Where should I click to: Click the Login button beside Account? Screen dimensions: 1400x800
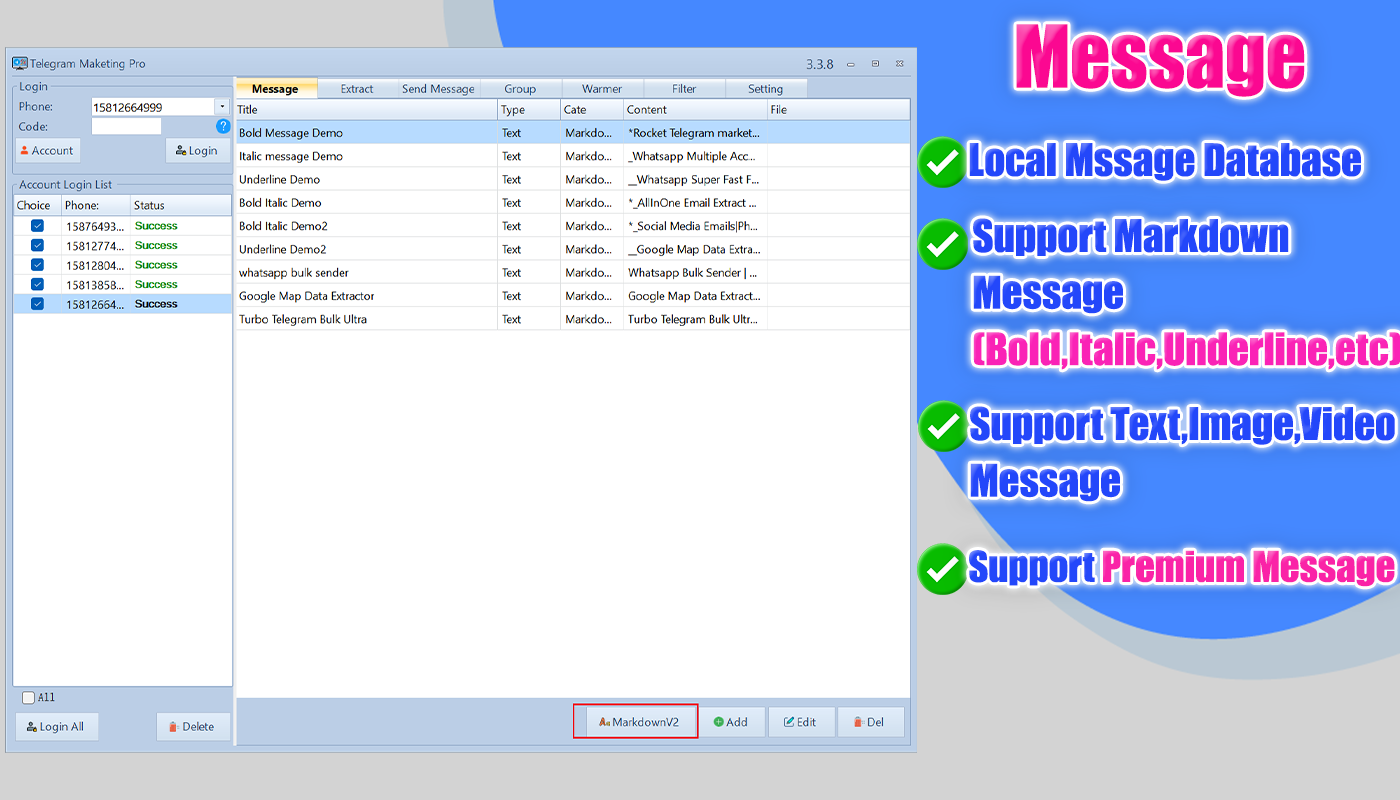(197, 151)
